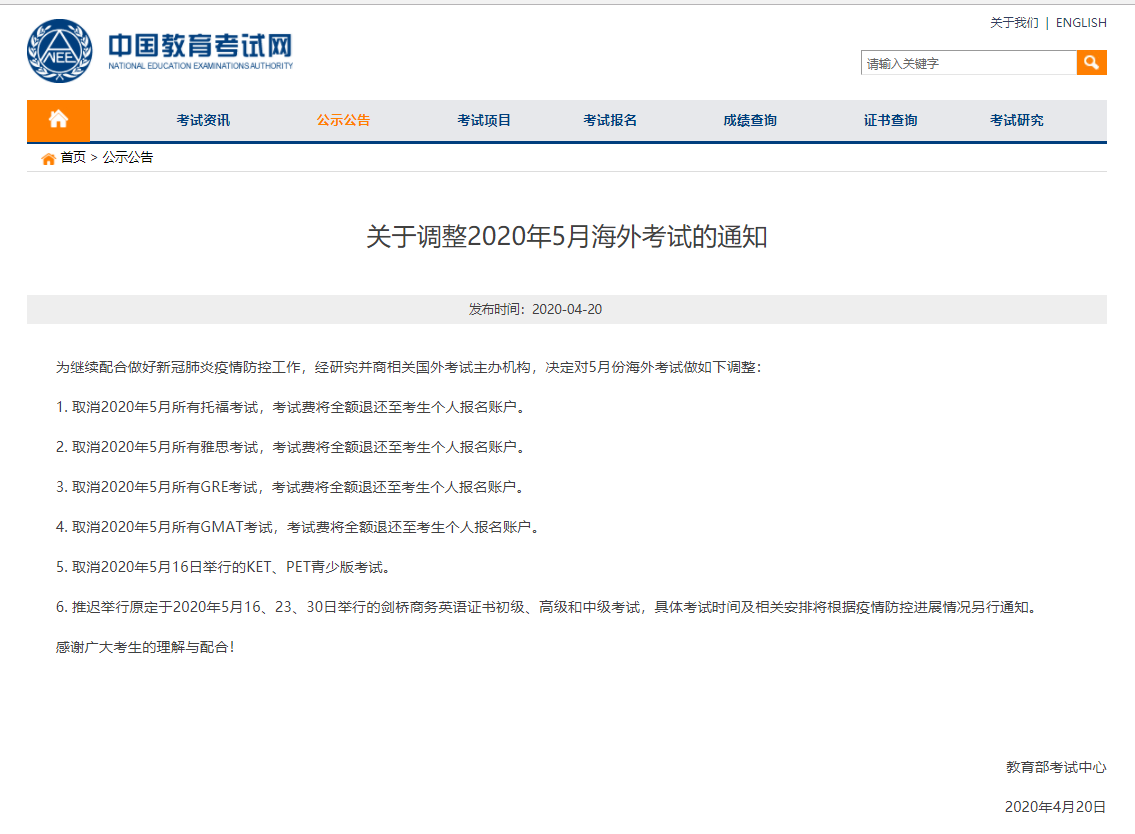
Task: Go to the 考试报名 section
Action: [x=610, y=120]
